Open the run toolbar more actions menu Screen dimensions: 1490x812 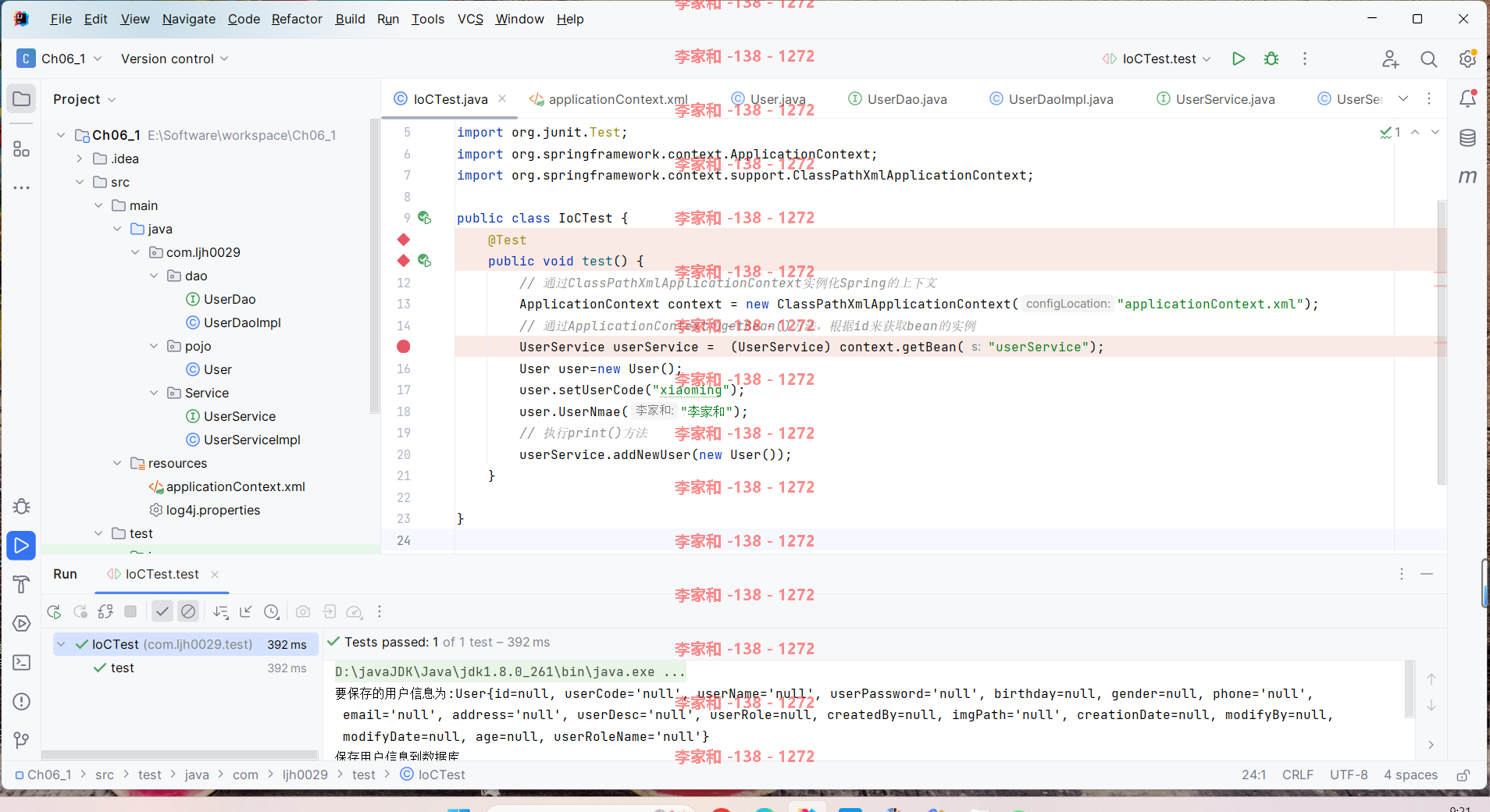1304,59
